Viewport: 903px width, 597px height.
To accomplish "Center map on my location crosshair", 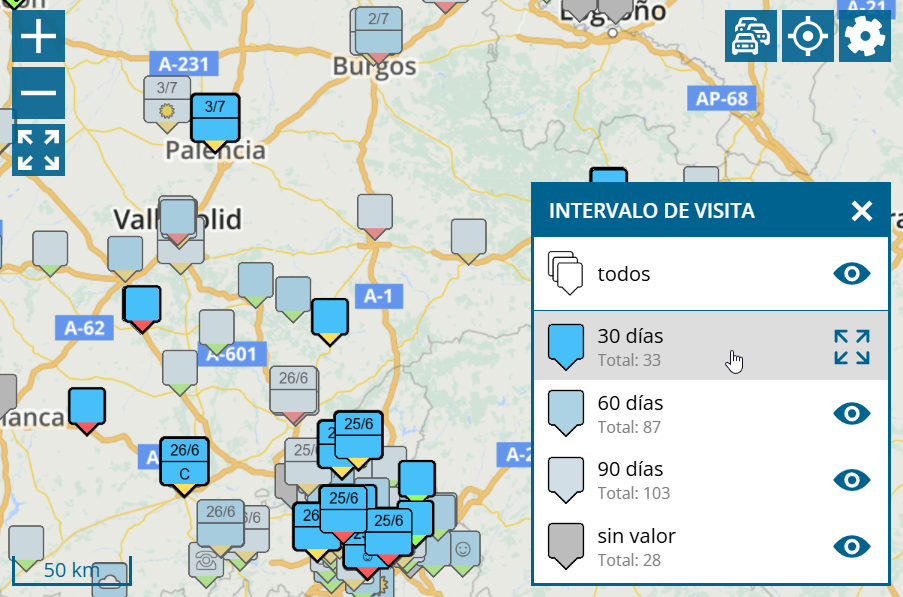I will 807,36.
